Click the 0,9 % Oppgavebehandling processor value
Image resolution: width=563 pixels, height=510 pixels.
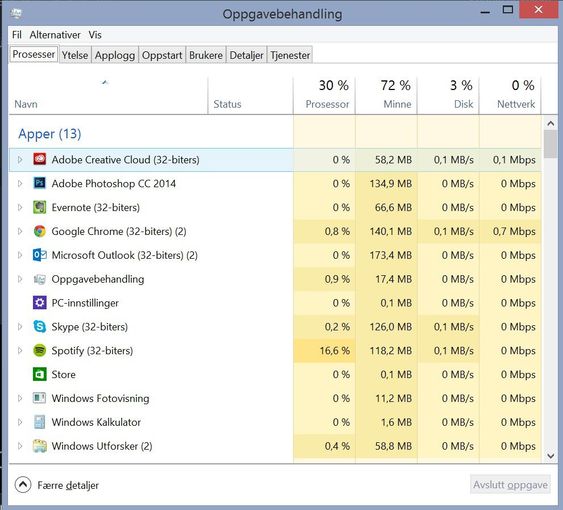(337, 279)
